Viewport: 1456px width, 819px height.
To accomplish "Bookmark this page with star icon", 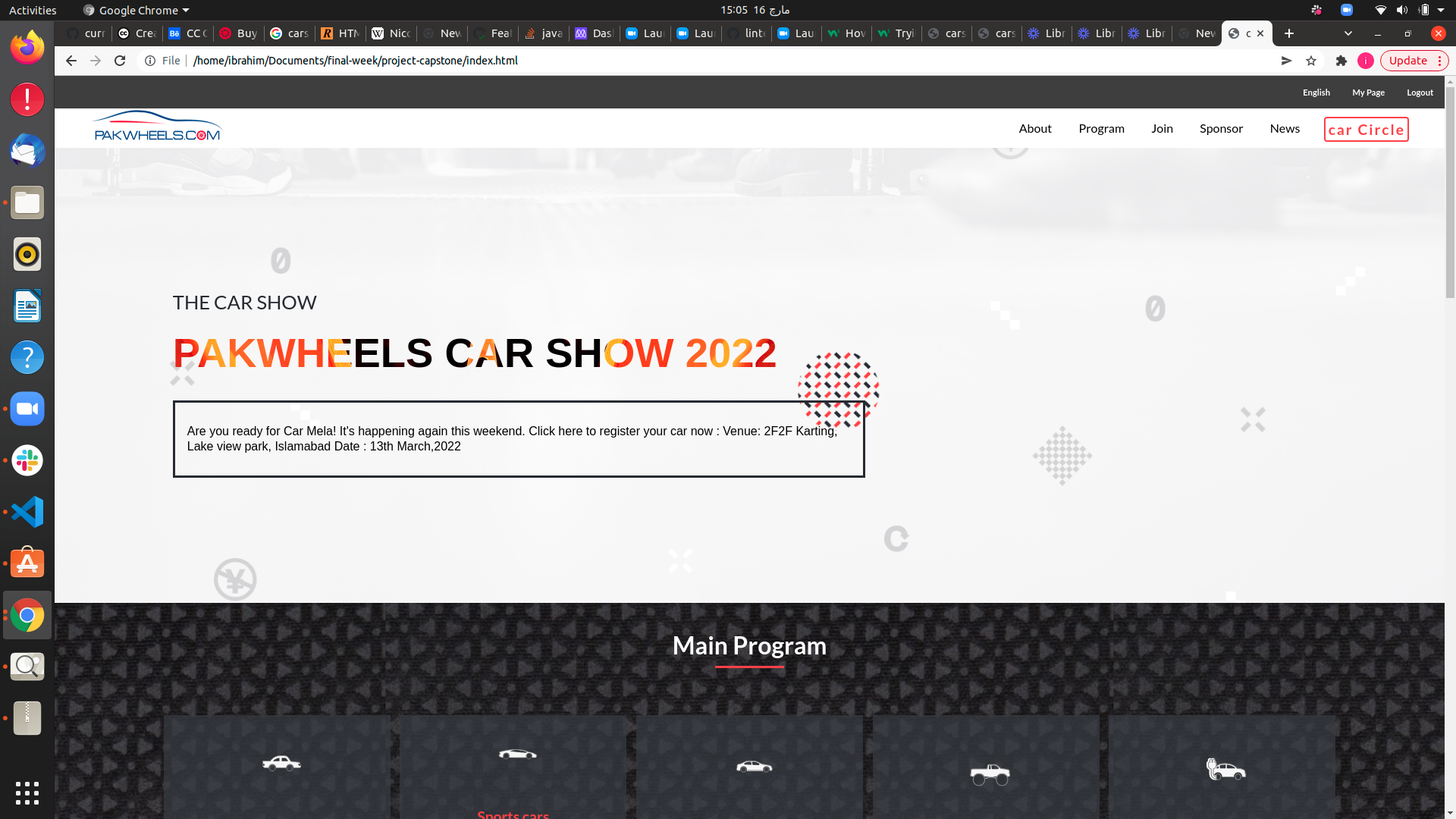I will 1311,61.
